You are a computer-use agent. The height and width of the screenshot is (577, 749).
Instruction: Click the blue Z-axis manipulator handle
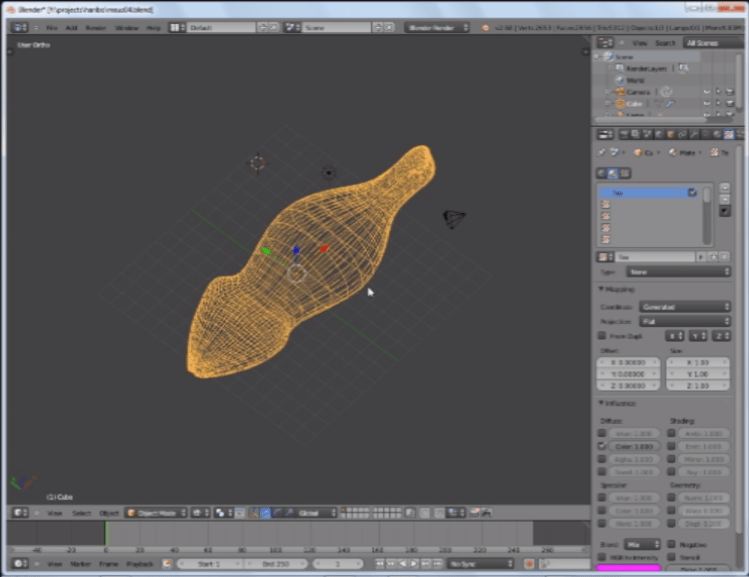[x=297, y=251]
